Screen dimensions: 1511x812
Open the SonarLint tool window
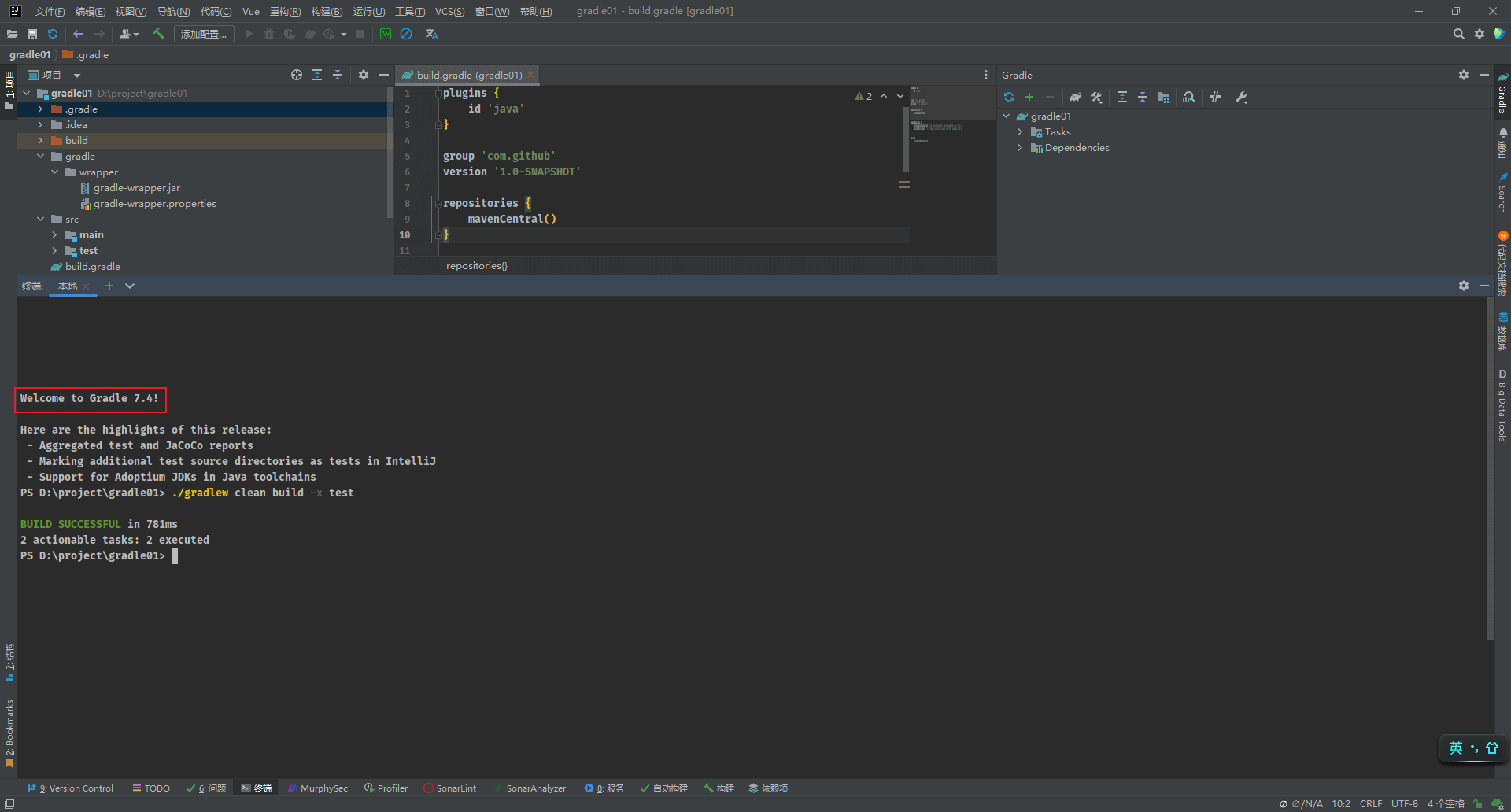(450, 788)
